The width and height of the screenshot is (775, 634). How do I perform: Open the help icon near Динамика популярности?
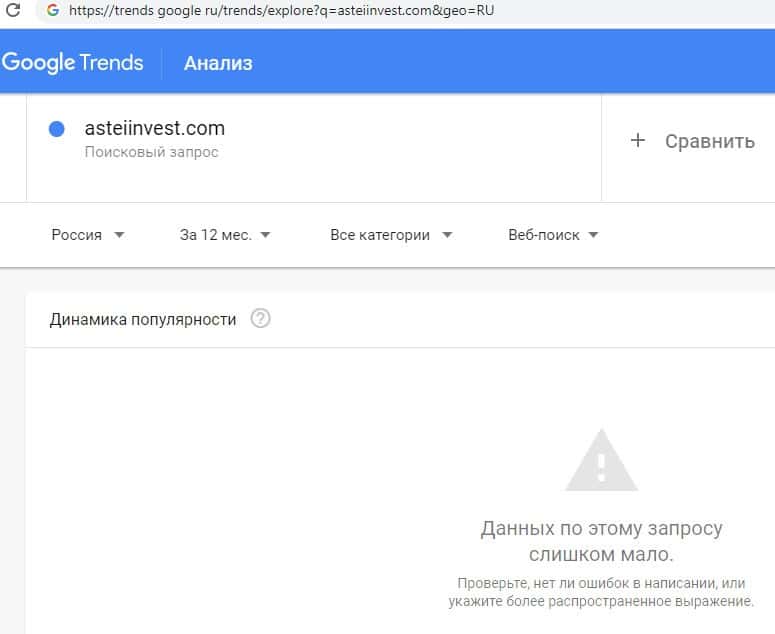pyautogui.click(x=260, y=320)
